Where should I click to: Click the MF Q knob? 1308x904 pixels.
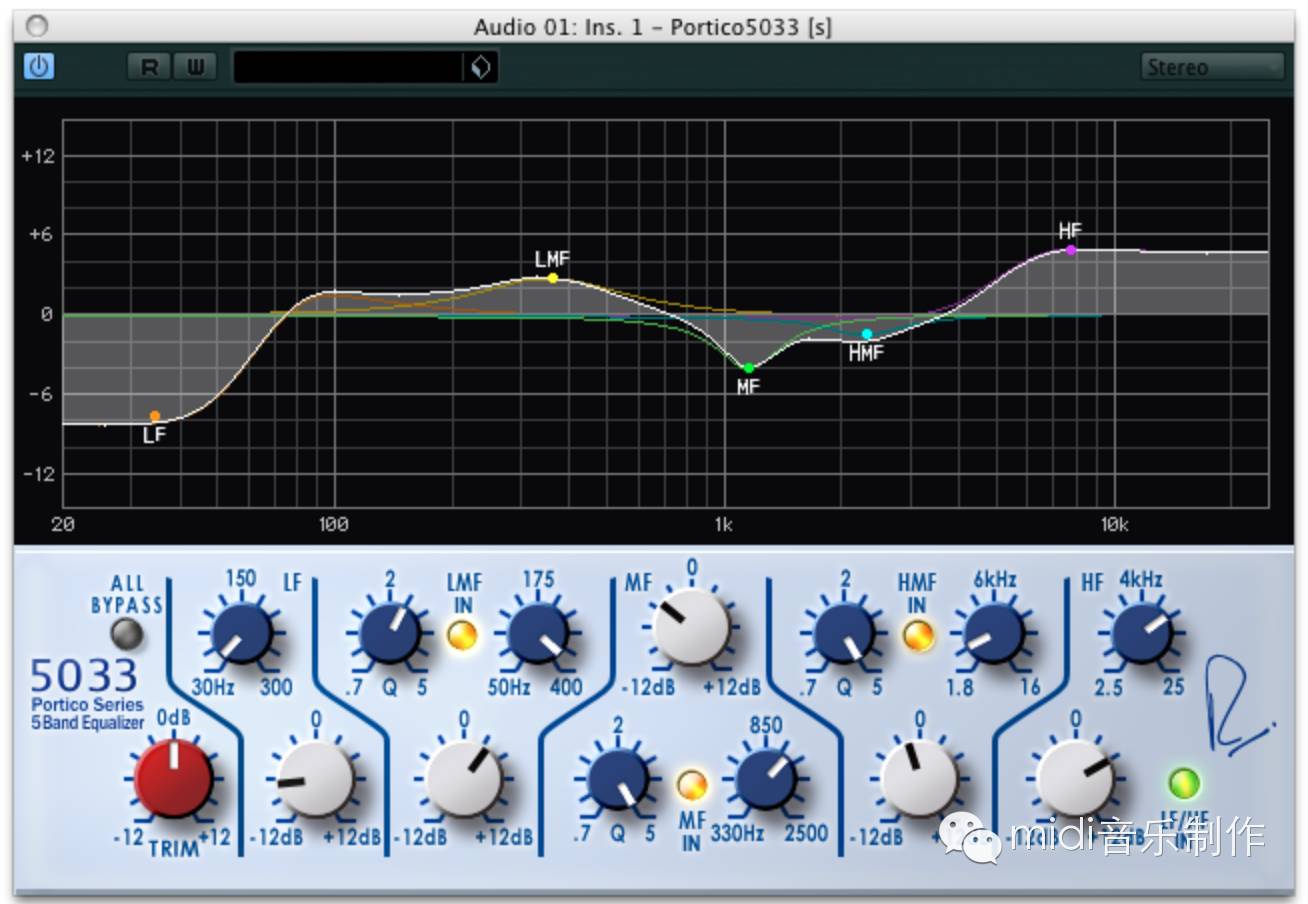click(x=619, y=780)
